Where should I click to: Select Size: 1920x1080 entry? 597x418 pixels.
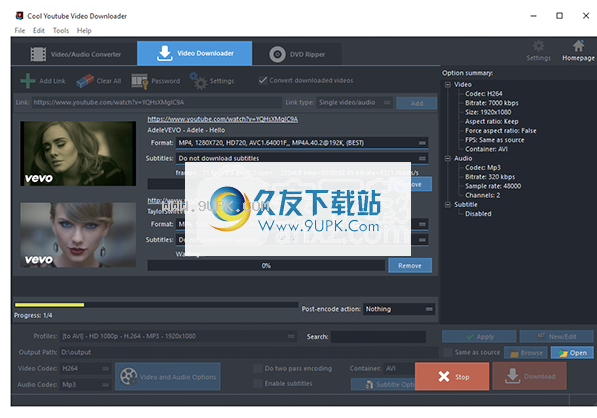click(488, 112)
